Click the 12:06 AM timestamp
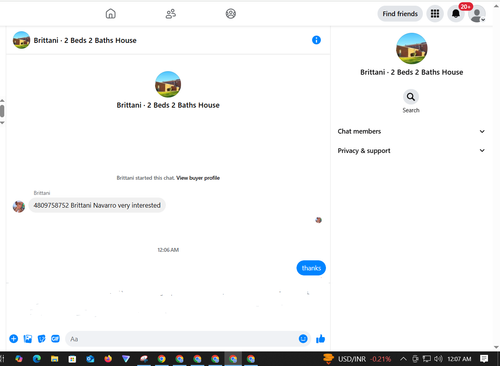Viewport: 500px width, 366px height. click(168, 250)
